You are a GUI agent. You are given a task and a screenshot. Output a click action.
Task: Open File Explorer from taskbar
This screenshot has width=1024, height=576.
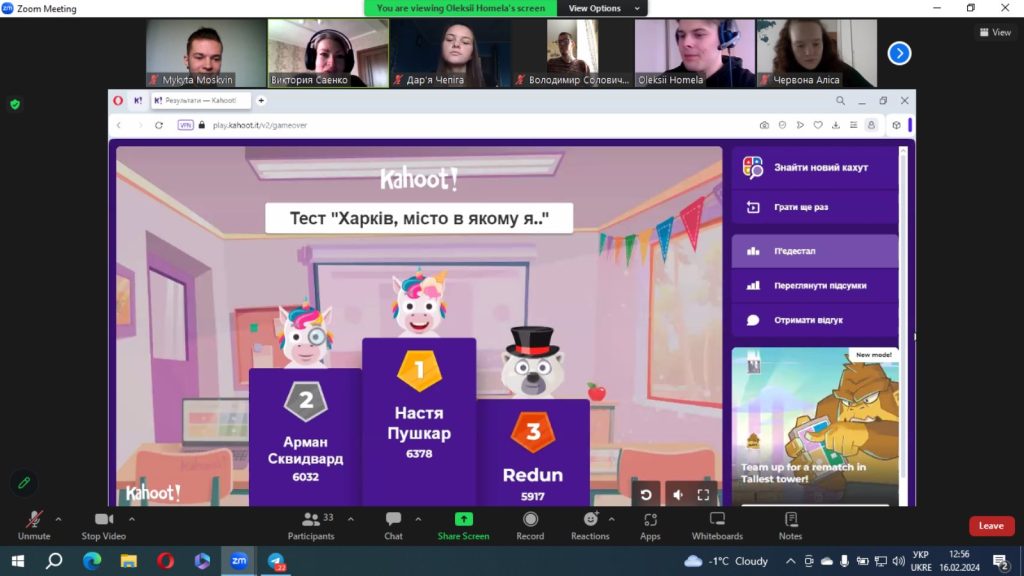[x=128, y=561]
